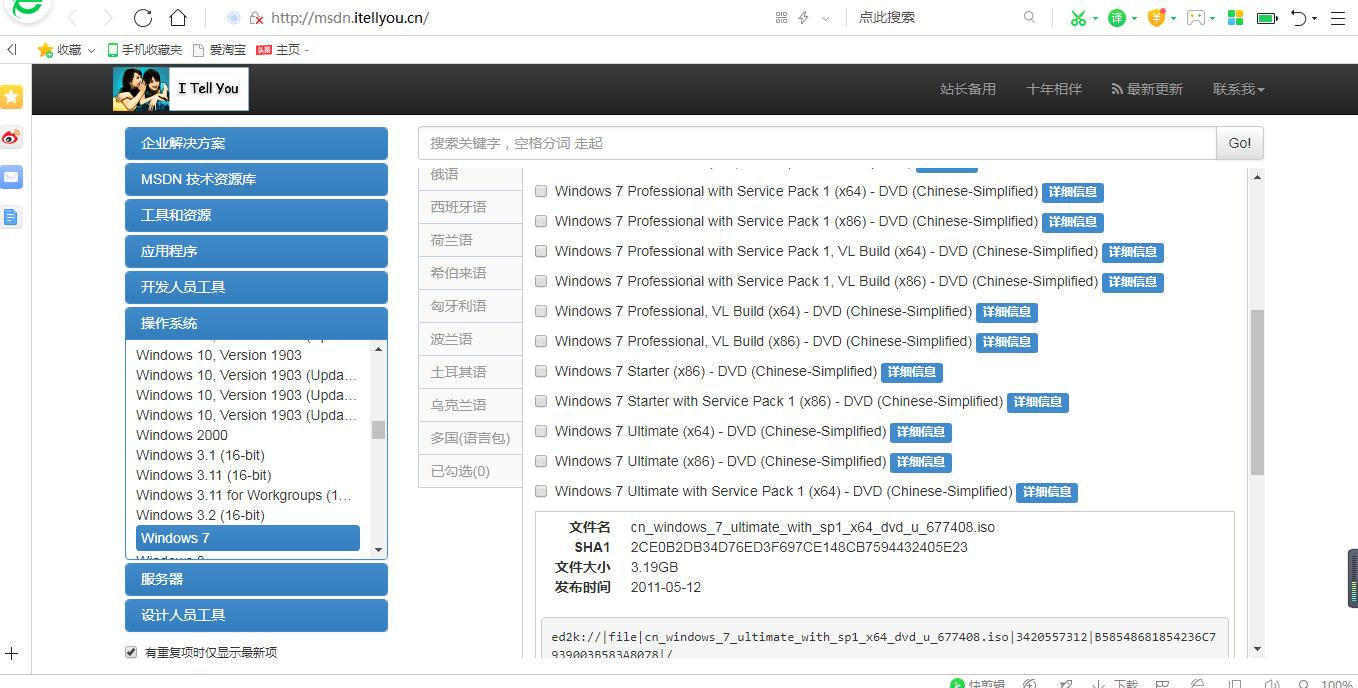Select Windows 7 in the version list
This screenshot has width=1358, height=688.
pos(247,537)
